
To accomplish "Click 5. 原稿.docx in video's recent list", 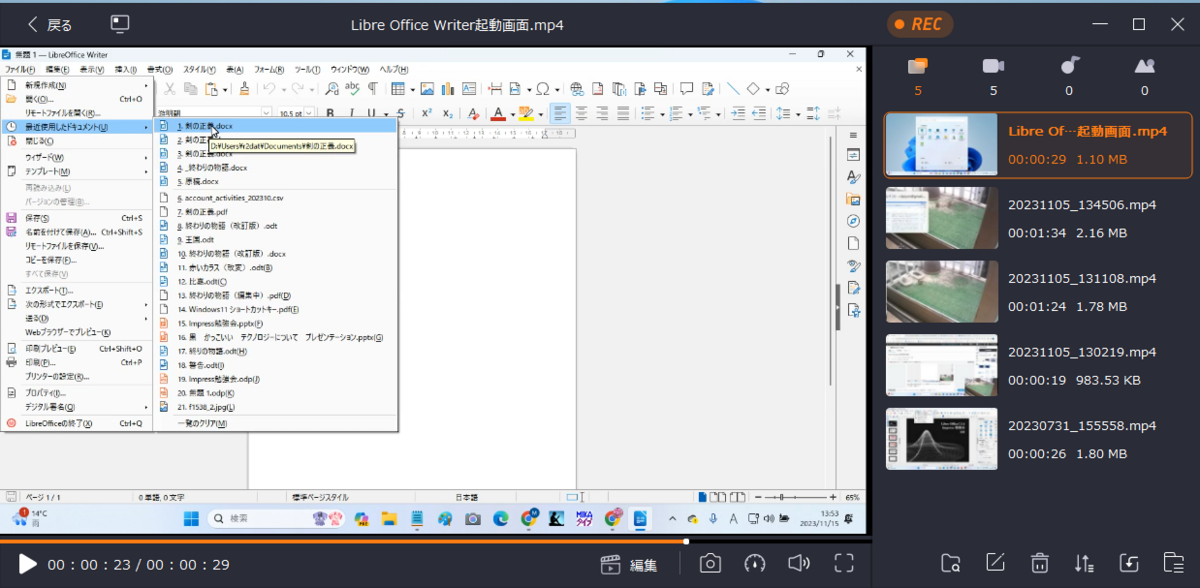I will click(197, 182).
